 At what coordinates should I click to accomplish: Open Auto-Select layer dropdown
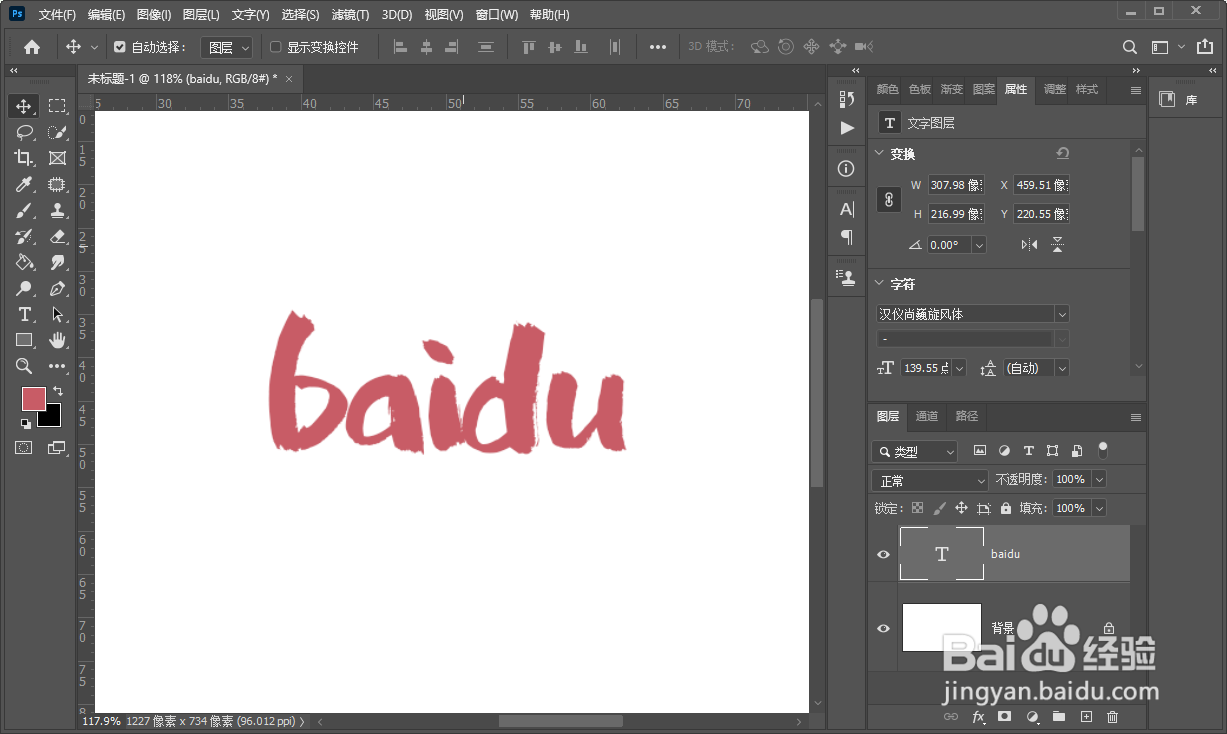227,47
